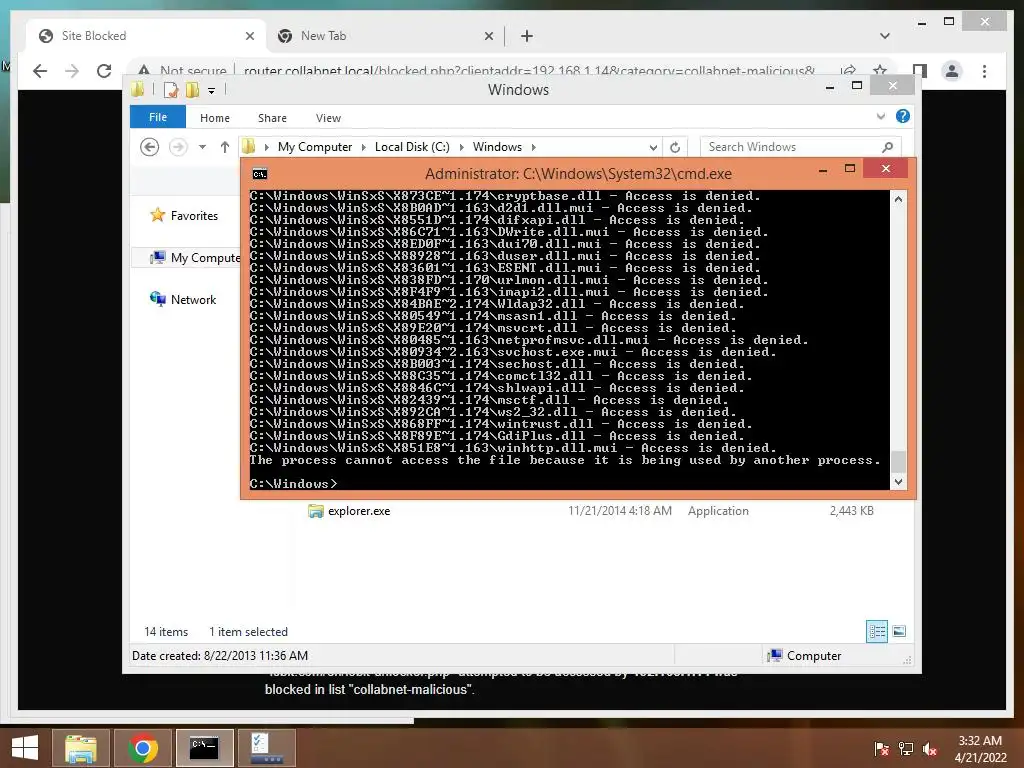Open the Home ribbon tab
Screen dimensions: 1024x768
(215, 118)
